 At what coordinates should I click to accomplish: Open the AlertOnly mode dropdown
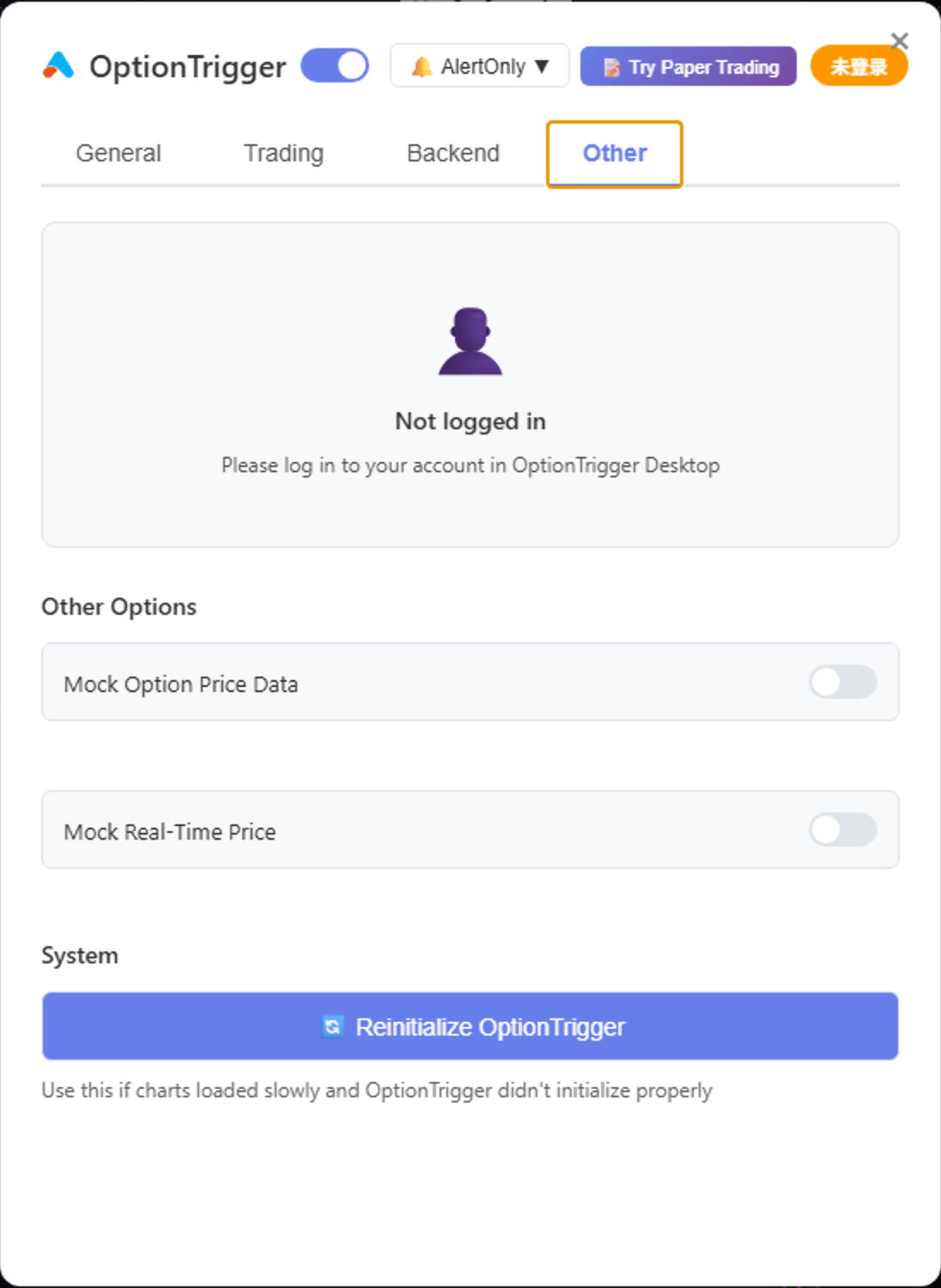480,66
